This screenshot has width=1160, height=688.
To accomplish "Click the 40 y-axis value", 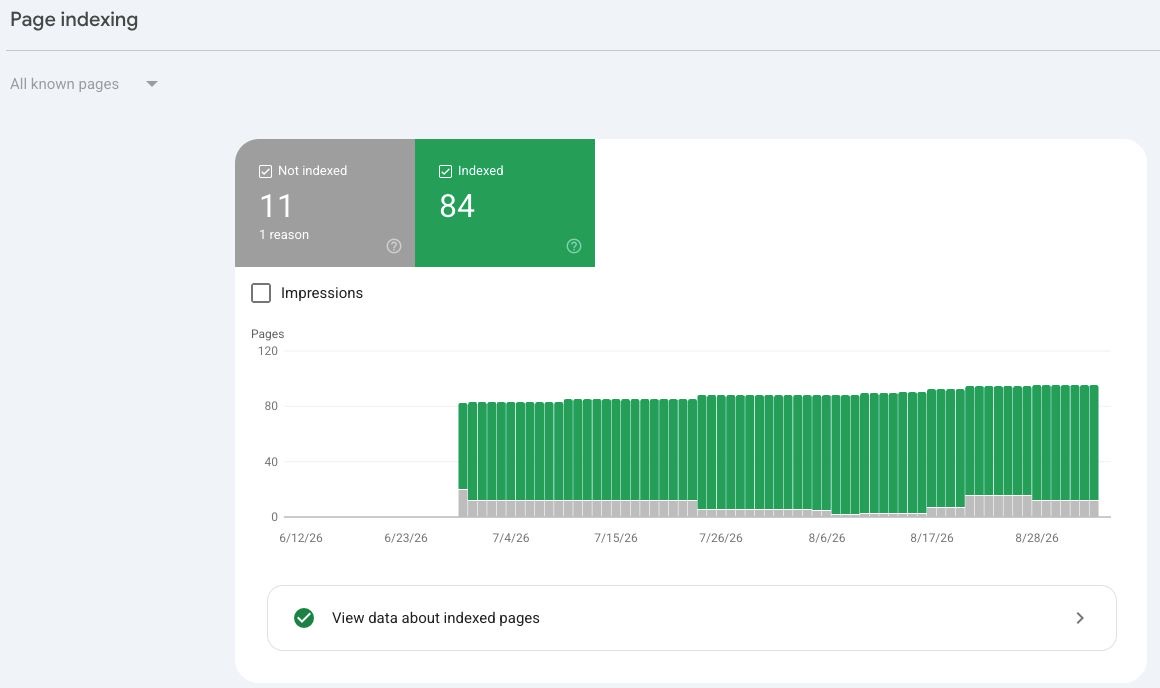I will 272,462.
